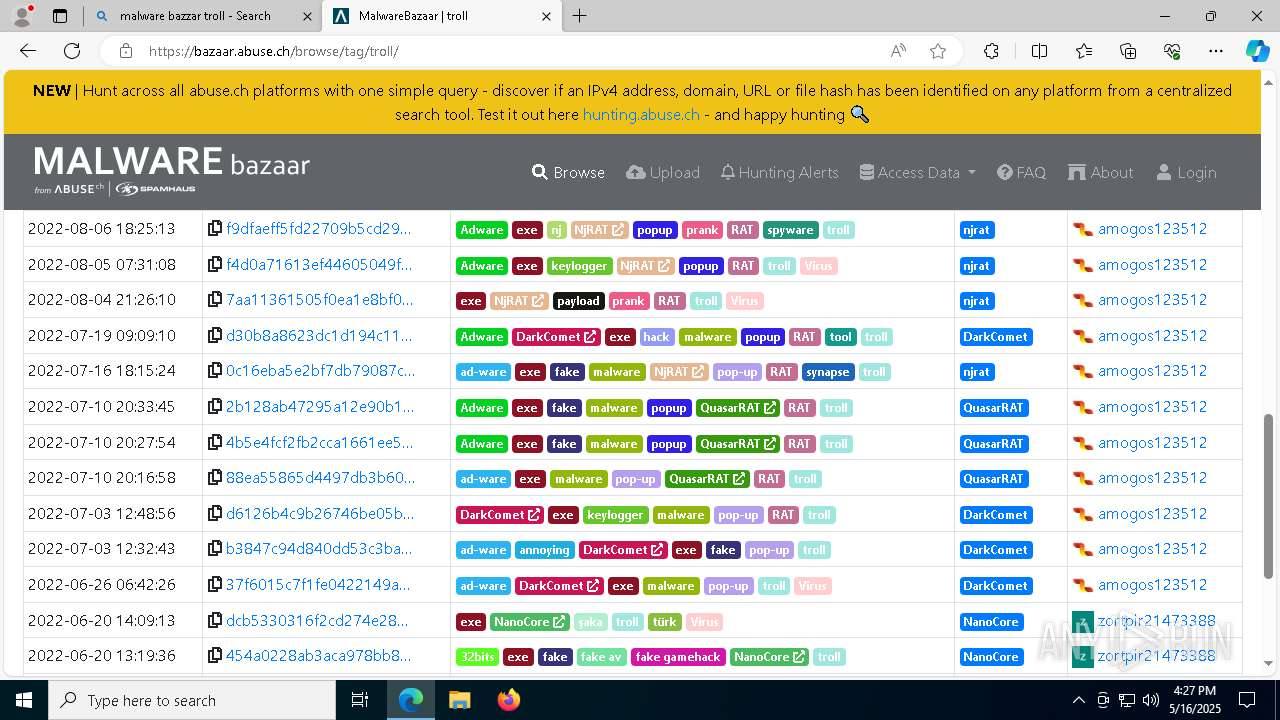The height and width of the screenshot is (720, 1280).
Task: Select annoying tag in 12:32:43 row
Action: point(544,550)
